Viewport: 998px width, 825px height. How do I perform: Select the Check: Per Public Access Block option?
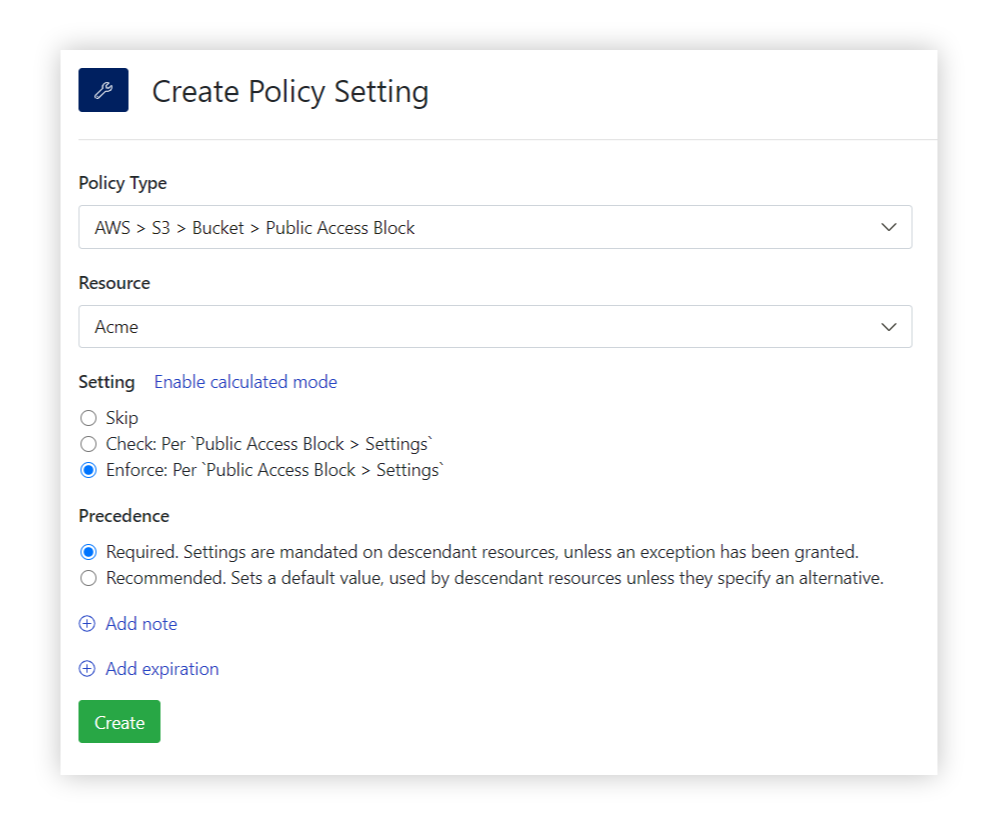pos(88,443)
